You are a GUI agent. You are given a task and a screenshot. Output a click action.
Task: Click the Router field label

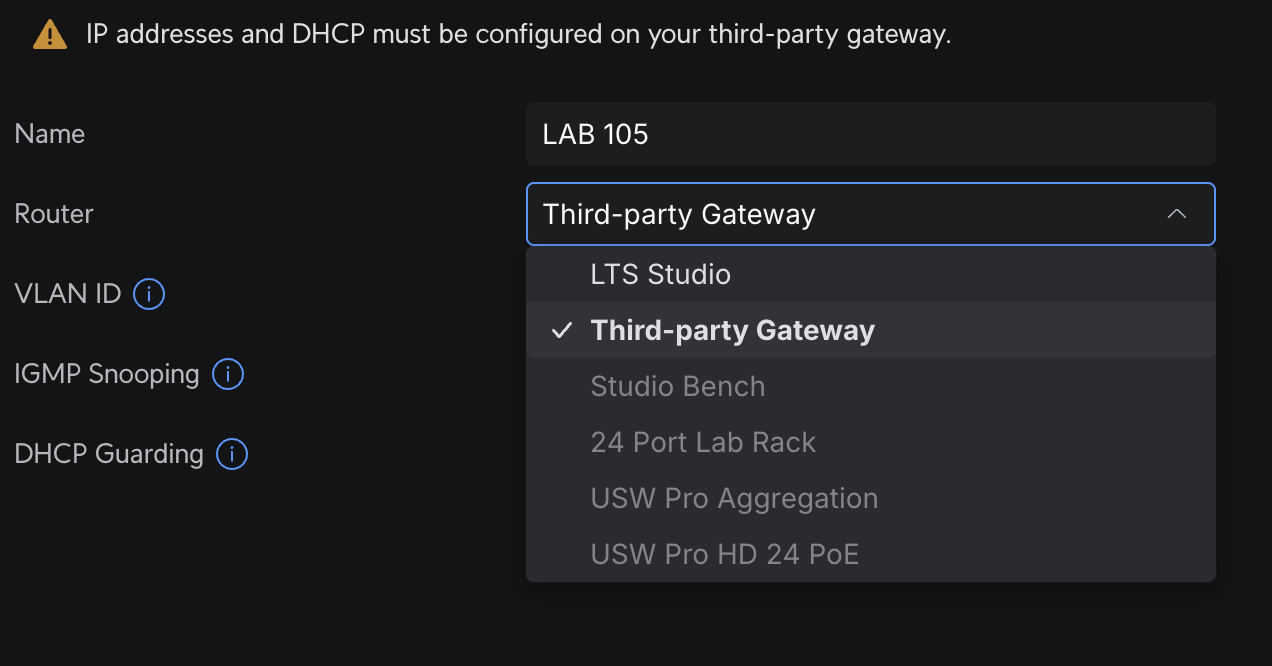click(x=54, y=214)
